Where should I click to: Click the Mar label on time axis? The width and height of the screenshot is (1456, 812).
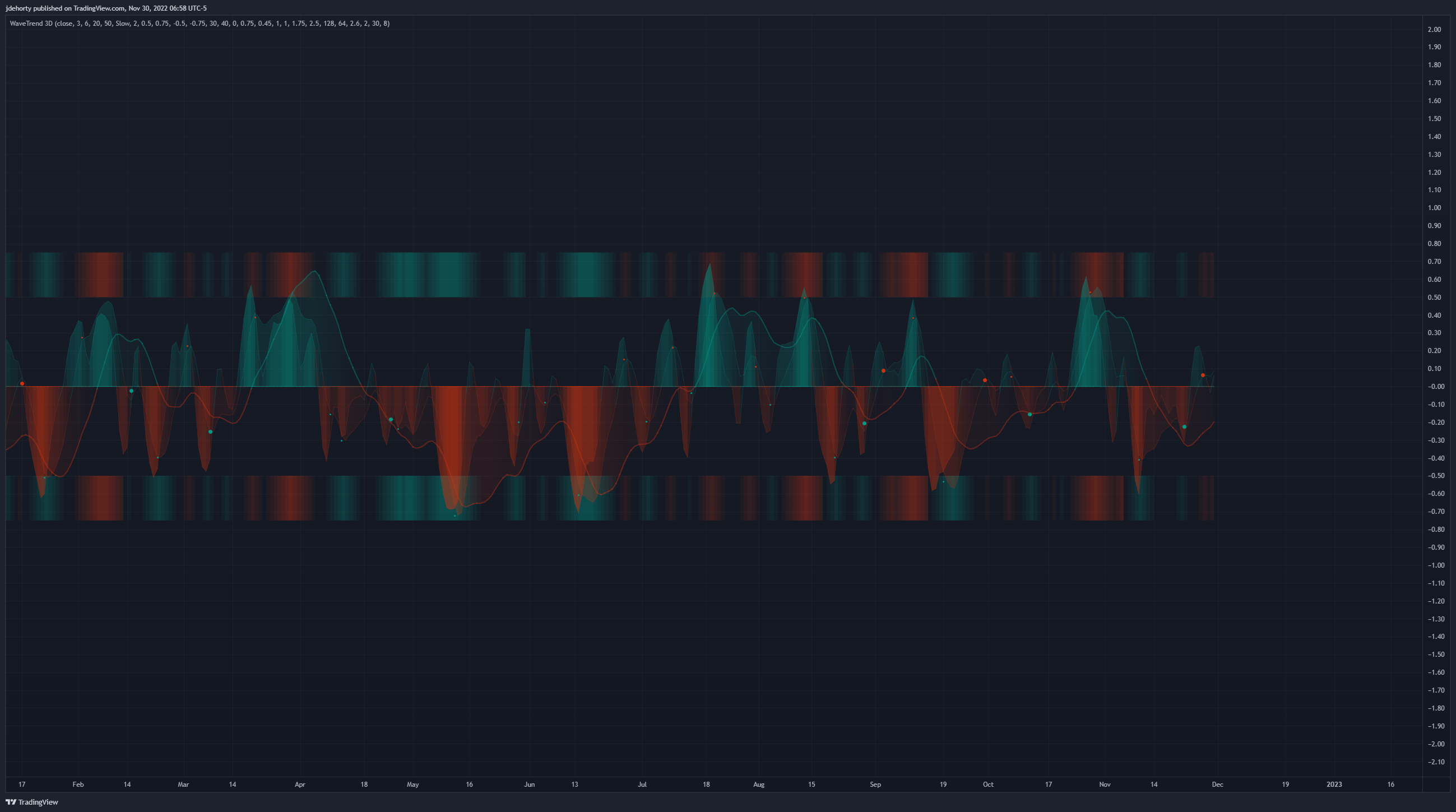coord(183,785)
